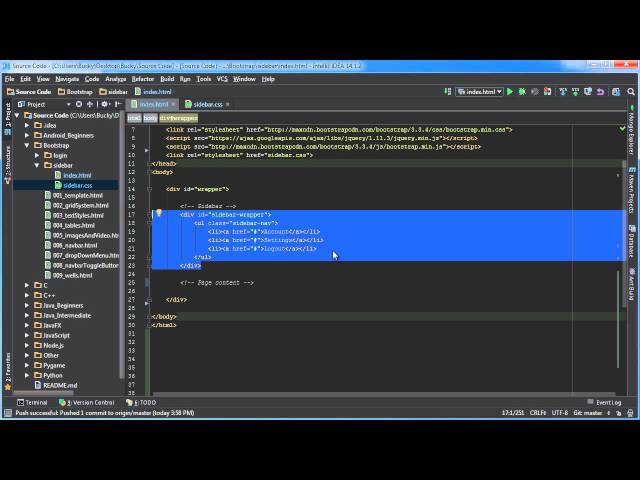Collapse the Bootstrap folder
Image resolution: width=640 pixels, height=480 pixels.
point(27,145)
